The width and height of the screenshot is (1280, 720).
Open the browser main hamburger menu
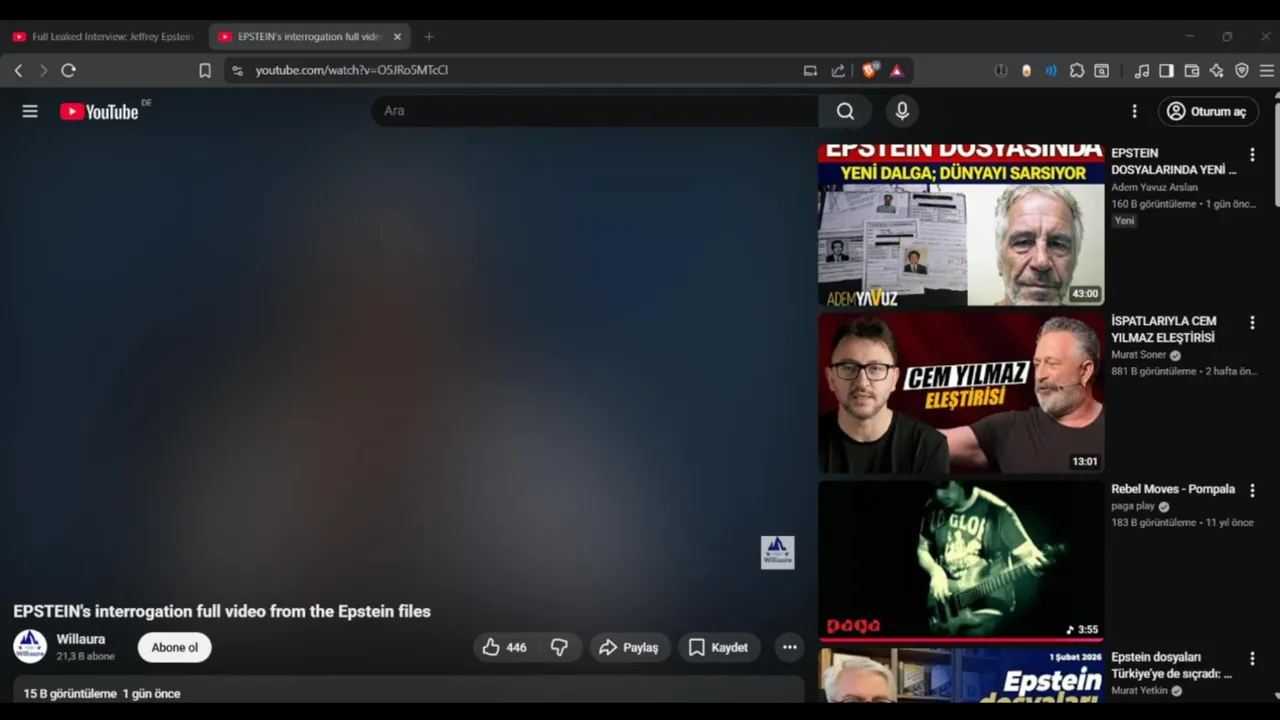(x=1266, y=70)
